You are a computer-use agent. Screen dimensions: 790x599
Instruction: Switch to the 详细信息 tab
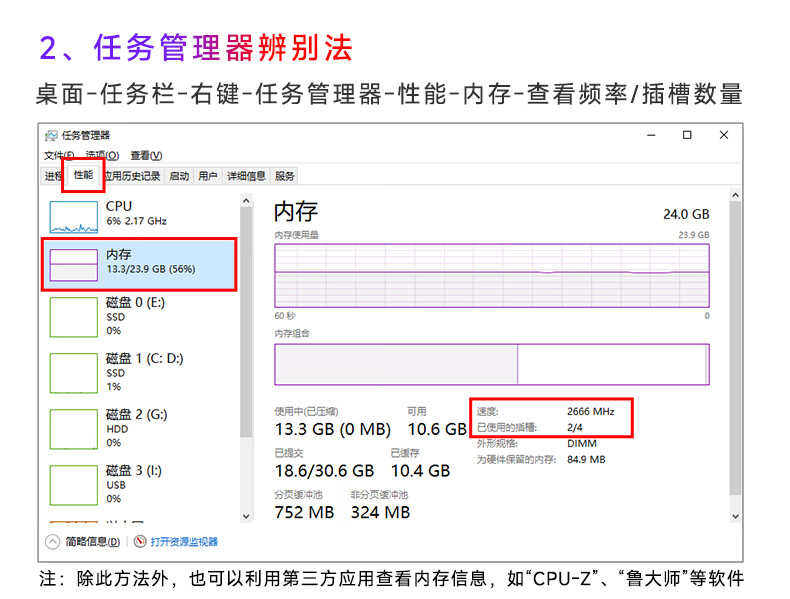point(245,176)
